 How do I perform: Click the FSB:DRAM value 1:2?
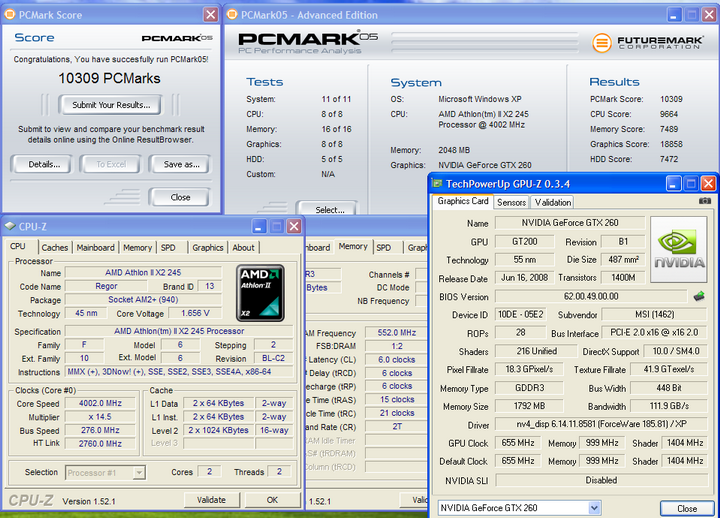click(x=397, y=346)
